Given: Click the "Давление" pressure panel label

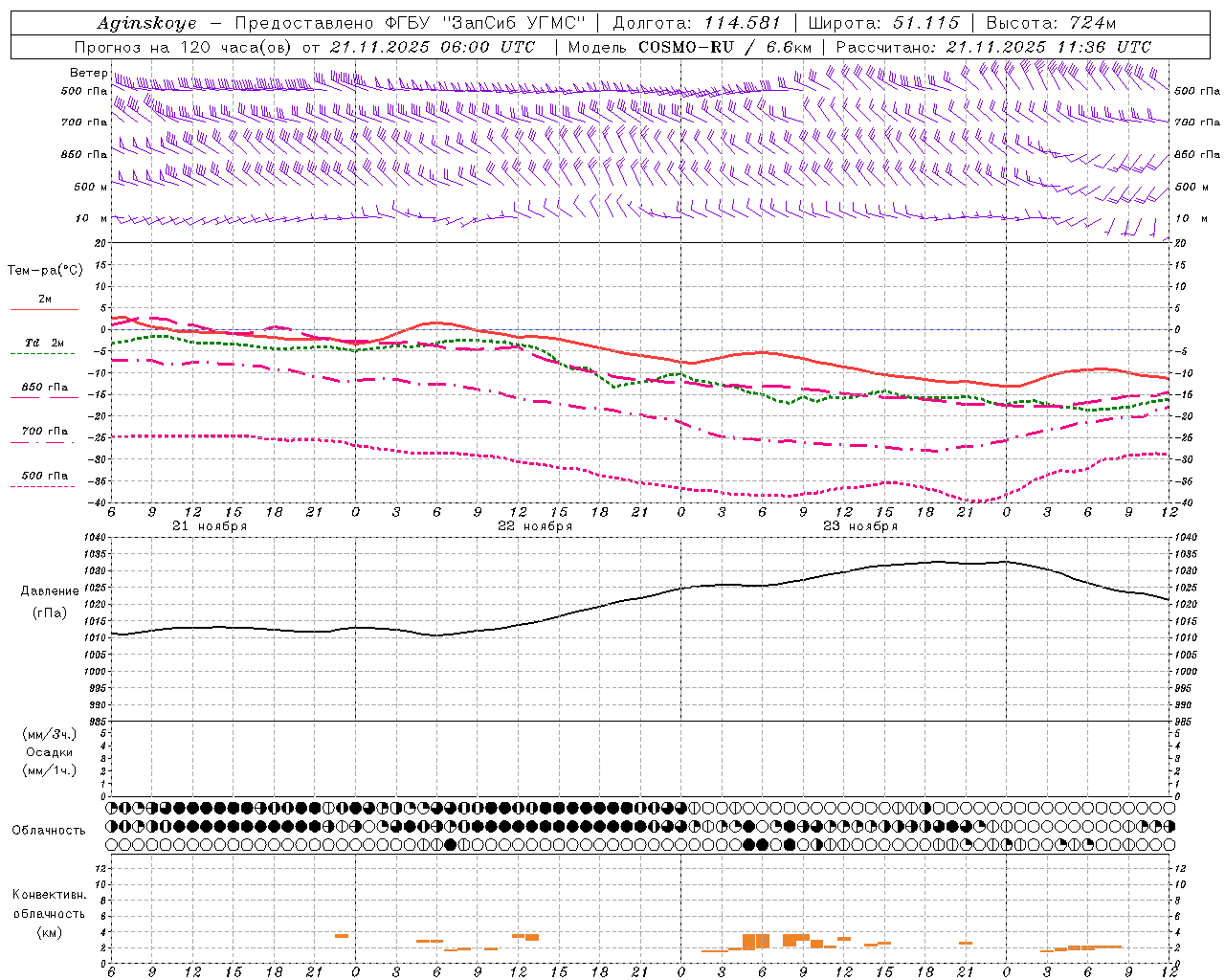Looking at the screenshot, I should click(x=50, y=591).
